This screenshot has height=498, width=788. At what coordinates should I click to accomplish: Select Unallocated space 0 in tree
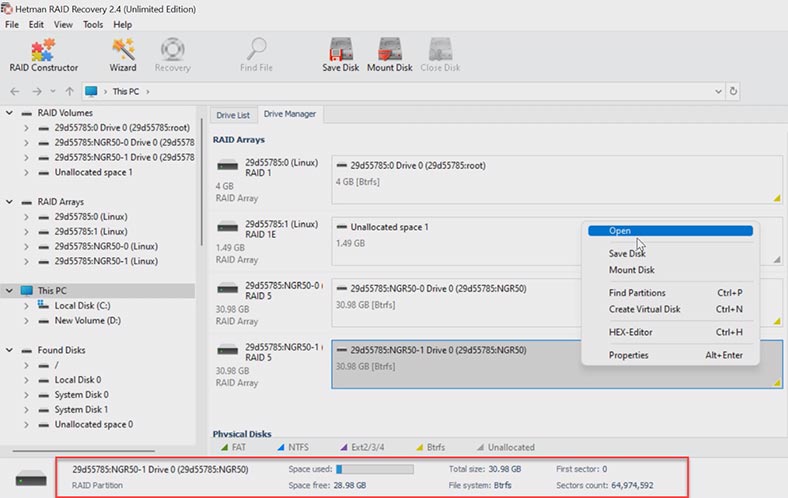click(x=93, y=425)
